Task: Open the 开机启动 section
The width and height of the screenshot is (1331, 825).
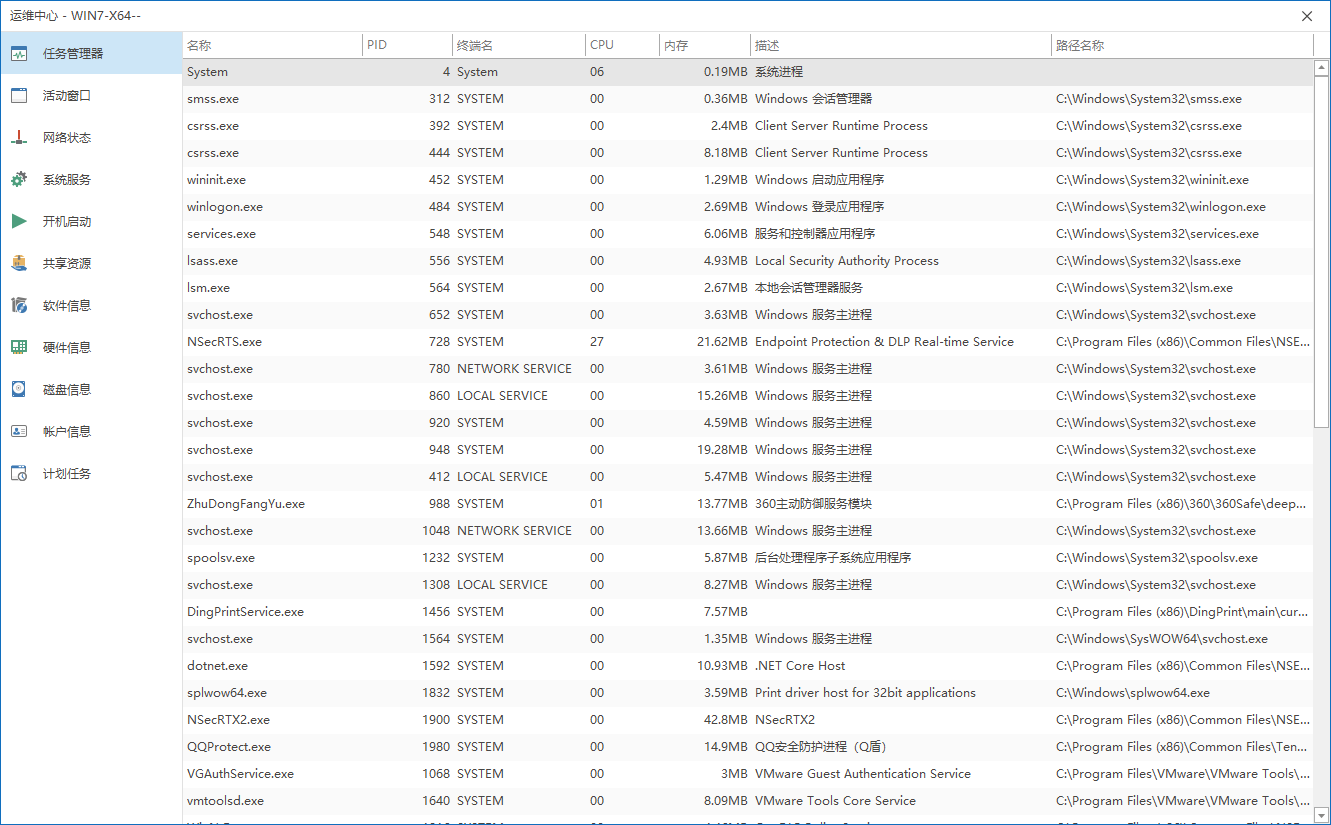Action: [91, 221]
